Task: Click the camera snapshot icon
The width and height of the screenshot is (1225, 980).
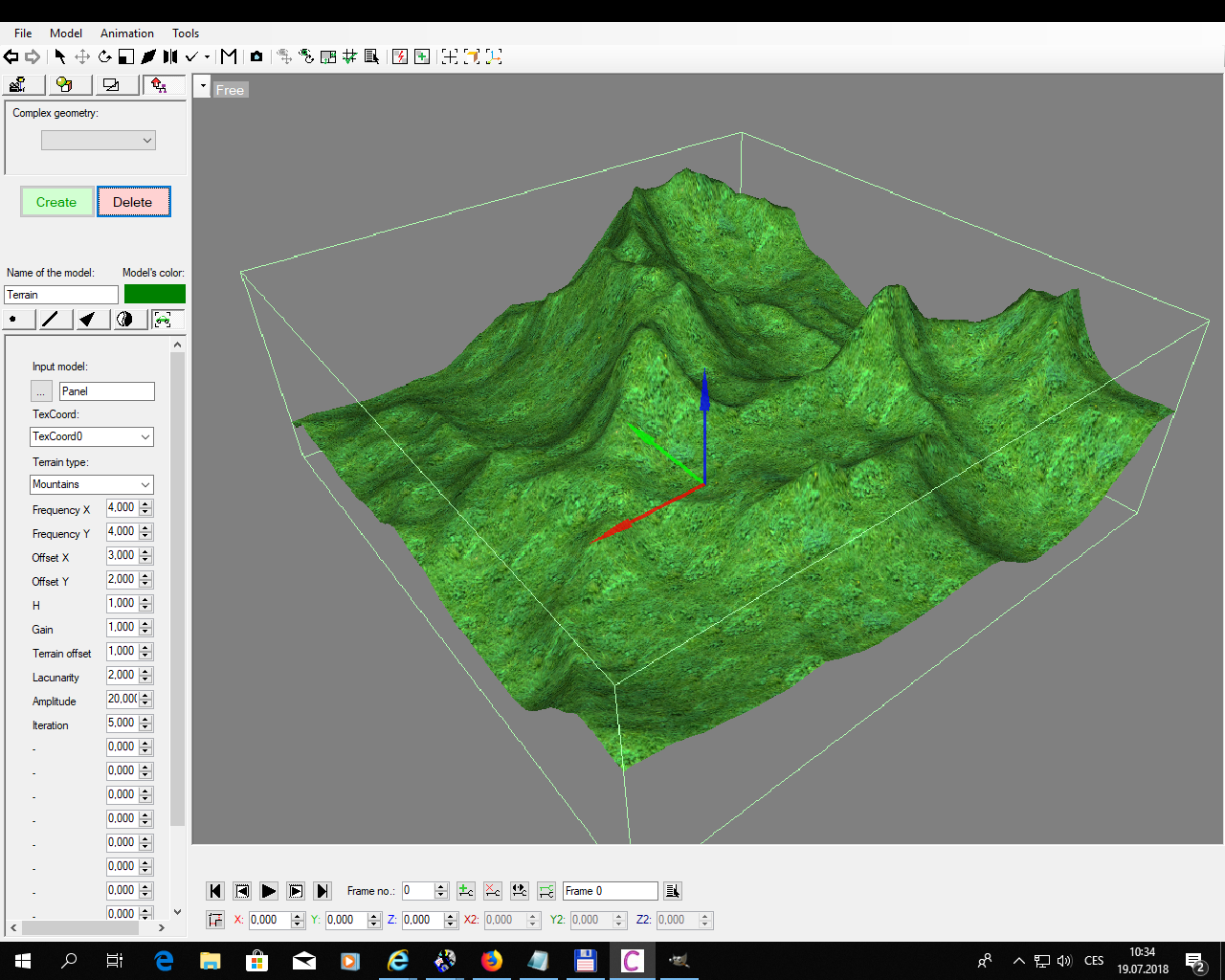Action: [x=256, y=56]
